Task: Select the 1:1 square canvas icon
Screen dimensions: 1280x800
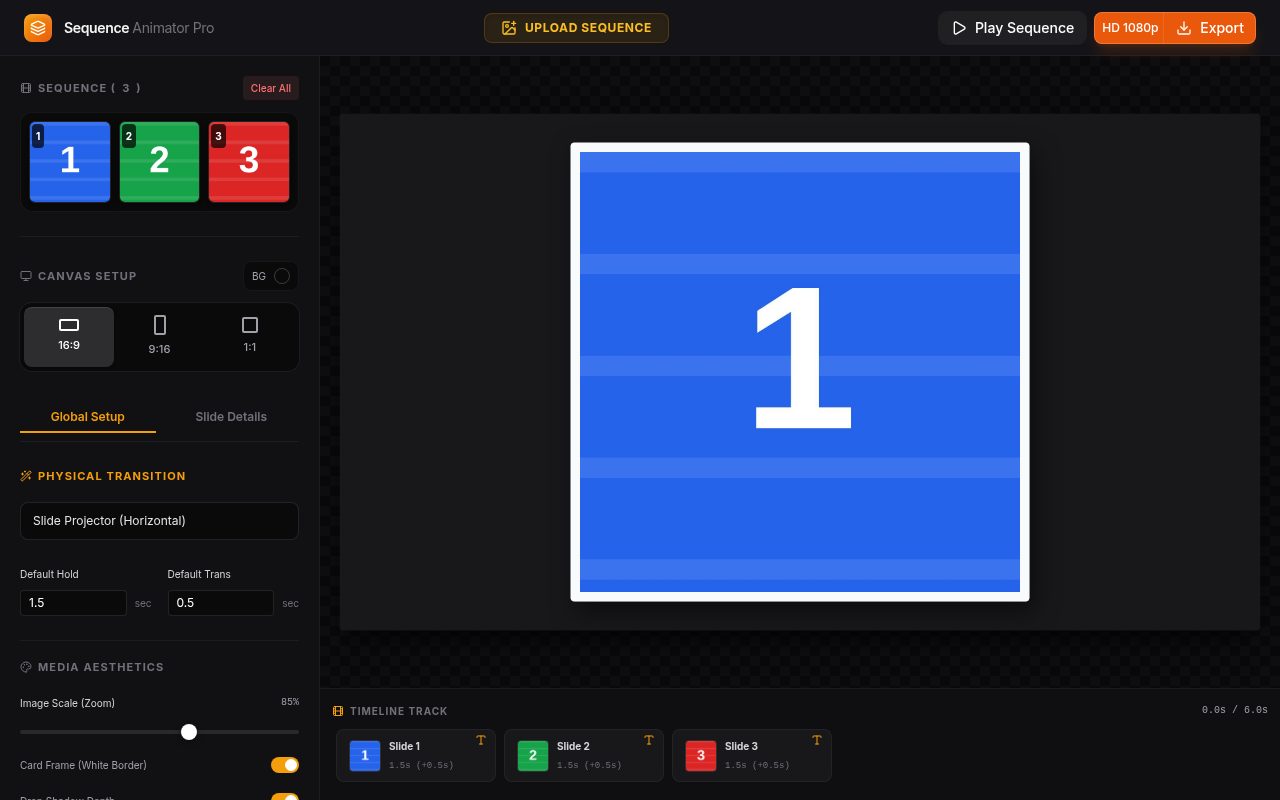Action: click(250, 325)
